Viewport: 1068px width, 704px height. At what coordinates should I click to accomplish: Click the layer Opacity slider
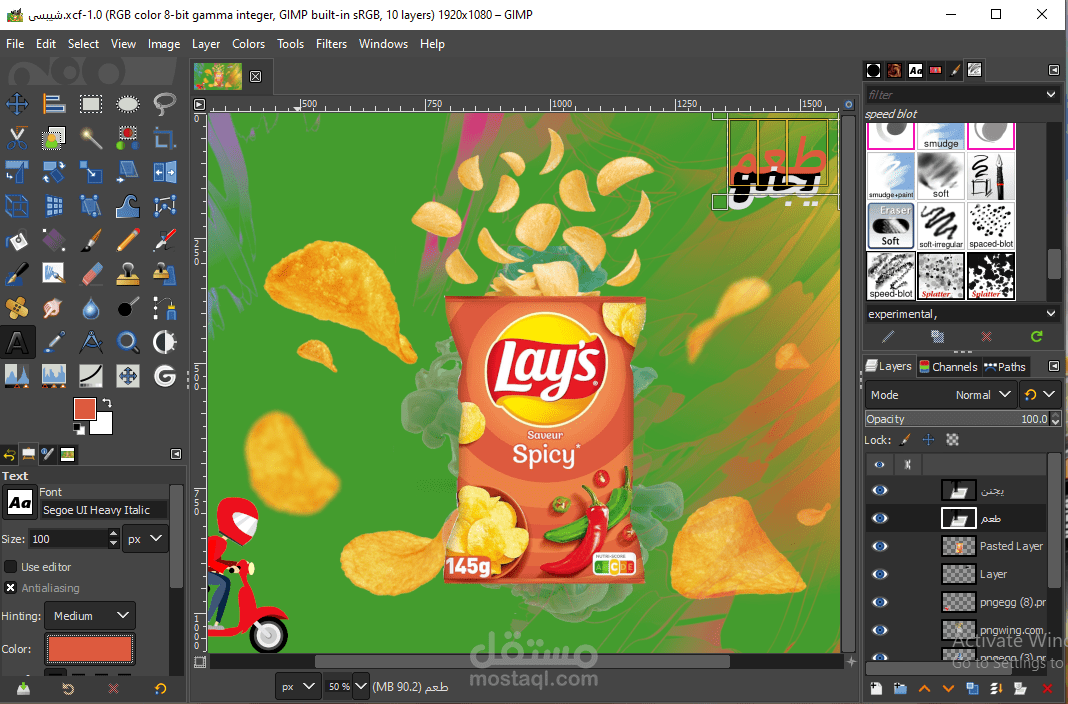point(962,419)
